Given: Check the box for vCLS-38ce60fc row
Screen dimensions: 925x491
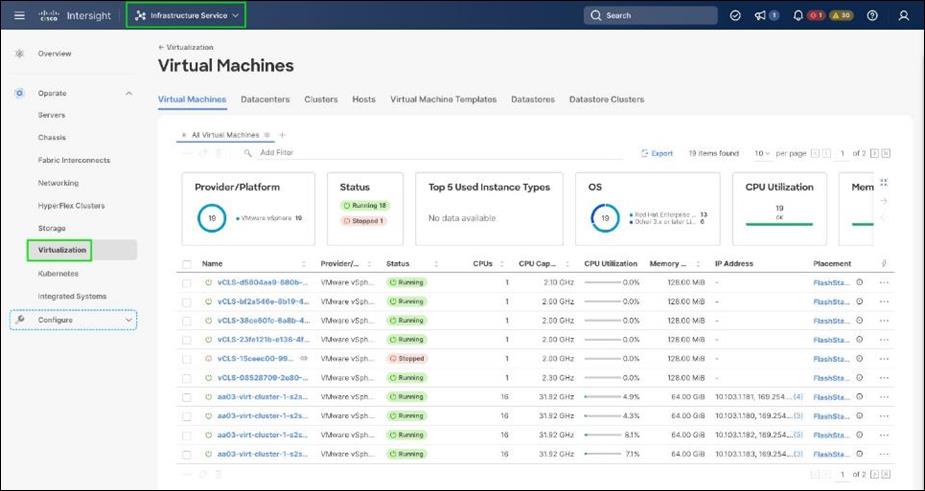Looking at the screenshot, I should pos(186,321).
